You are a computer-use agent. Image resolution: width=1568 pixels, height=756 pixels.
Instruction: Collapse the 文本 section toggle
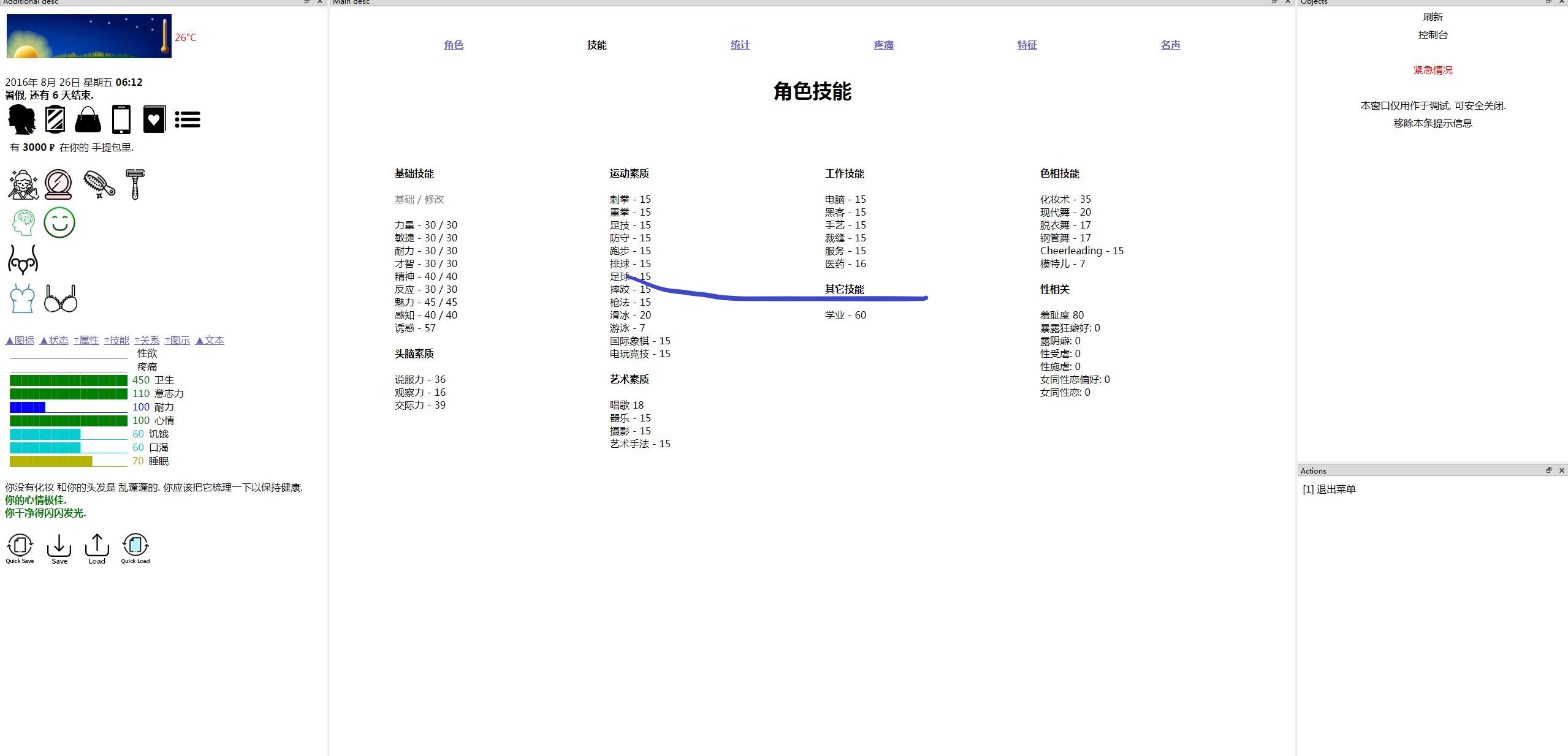coord(210,340)
